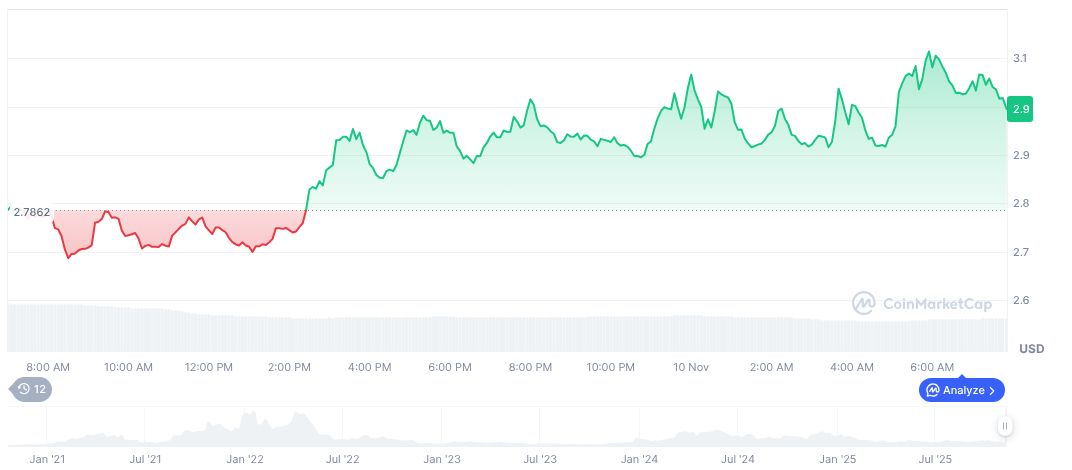Select Jul '25 on the navigator timeline

pyautogui.click(x=935, y=460)
